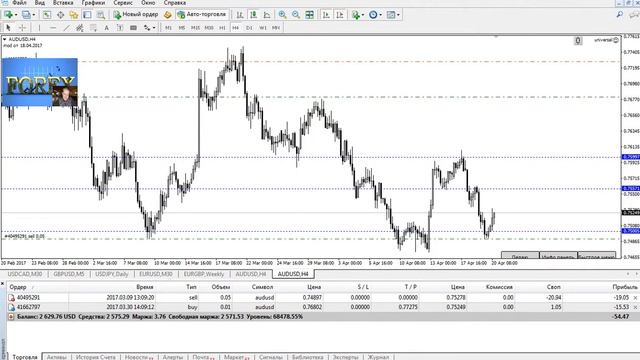This screenshot has width=640, height=360.
Task: Click the Profiles toolbar icon
Action: [x=26, y=15]
